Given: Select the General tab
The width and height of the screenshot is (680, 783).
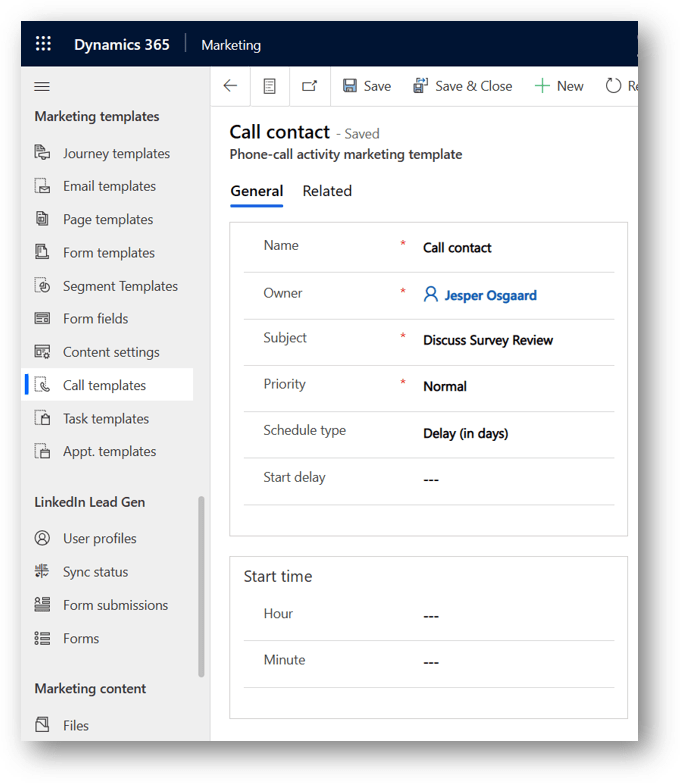Looking at the screenshot, I should (256, 191).
